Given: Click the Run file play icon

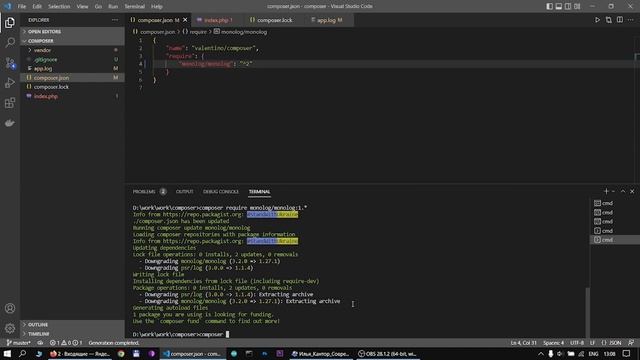Looking at the screenshot, I should tap(597, 20).
